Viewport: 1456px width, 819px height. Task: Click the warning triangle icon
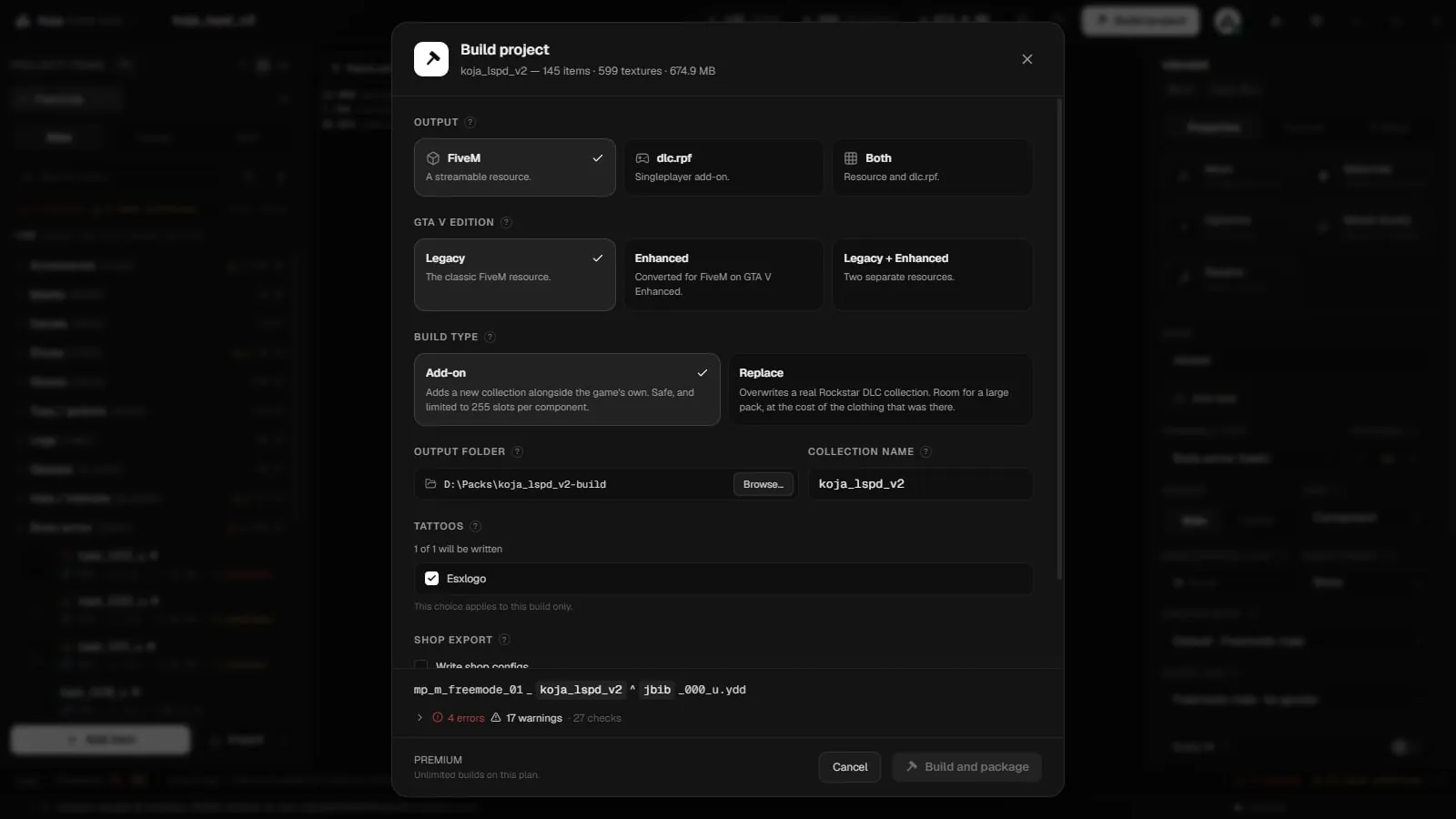tap(496, 718)
